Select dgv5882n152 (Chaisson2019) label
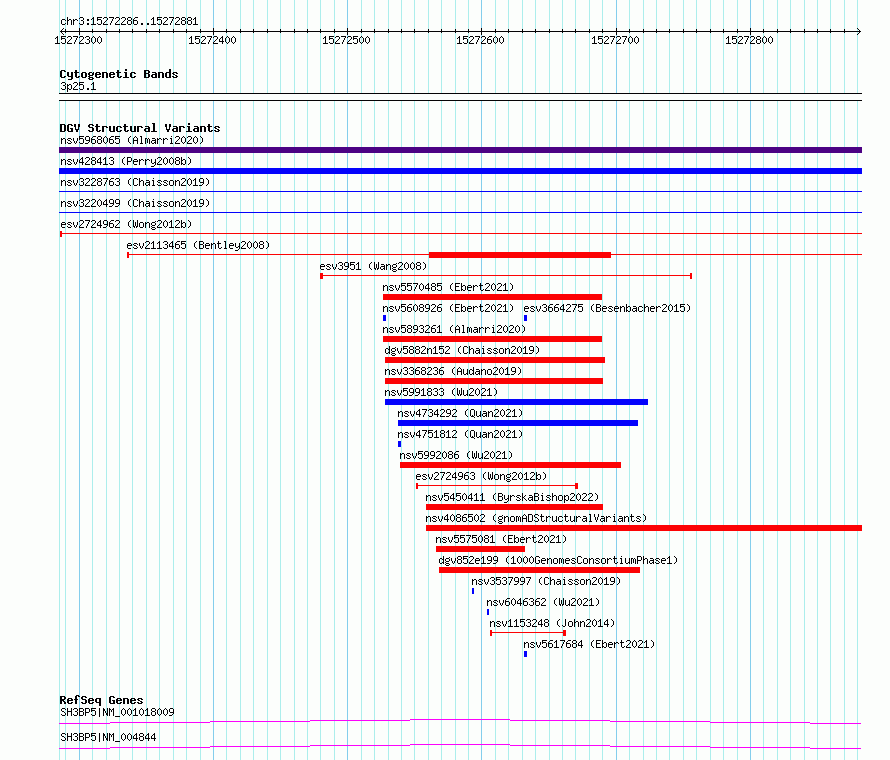The image size is (890, 760). 462,350
